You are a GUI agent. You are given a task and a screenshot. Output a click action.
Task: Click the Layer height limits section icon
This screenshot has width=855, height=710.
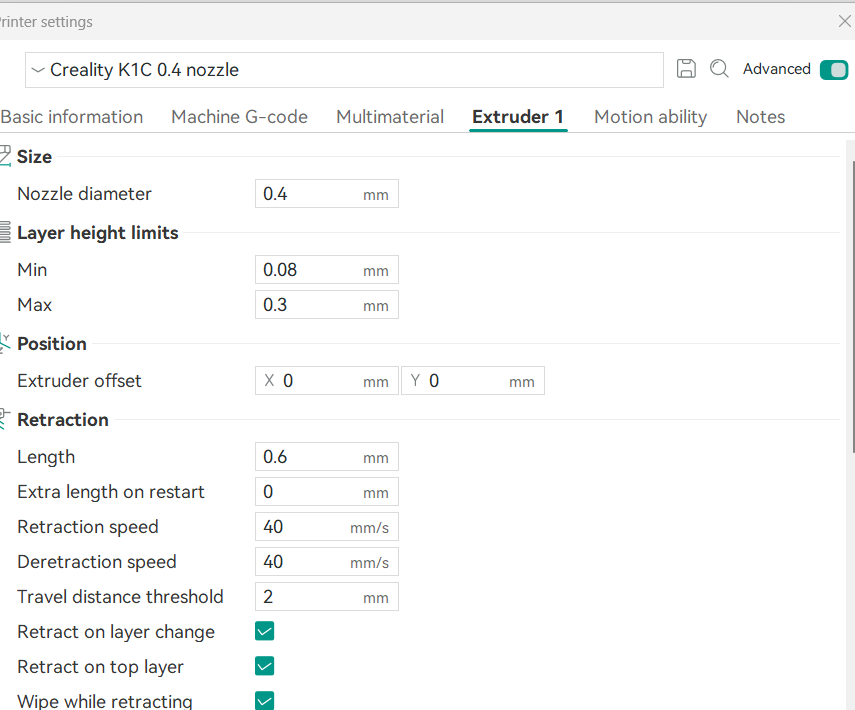(5, 232)
